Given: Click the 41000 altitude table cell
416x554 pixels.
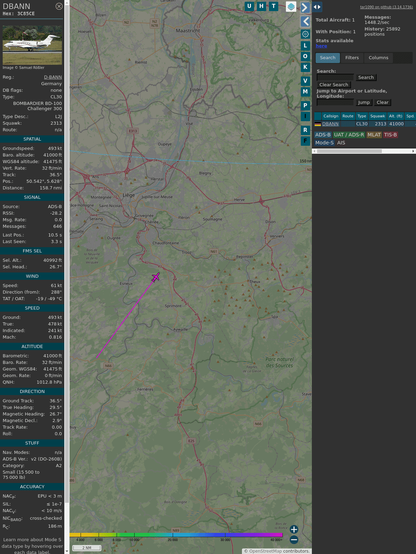Looking at the screenshot, I should coord(396,124).
